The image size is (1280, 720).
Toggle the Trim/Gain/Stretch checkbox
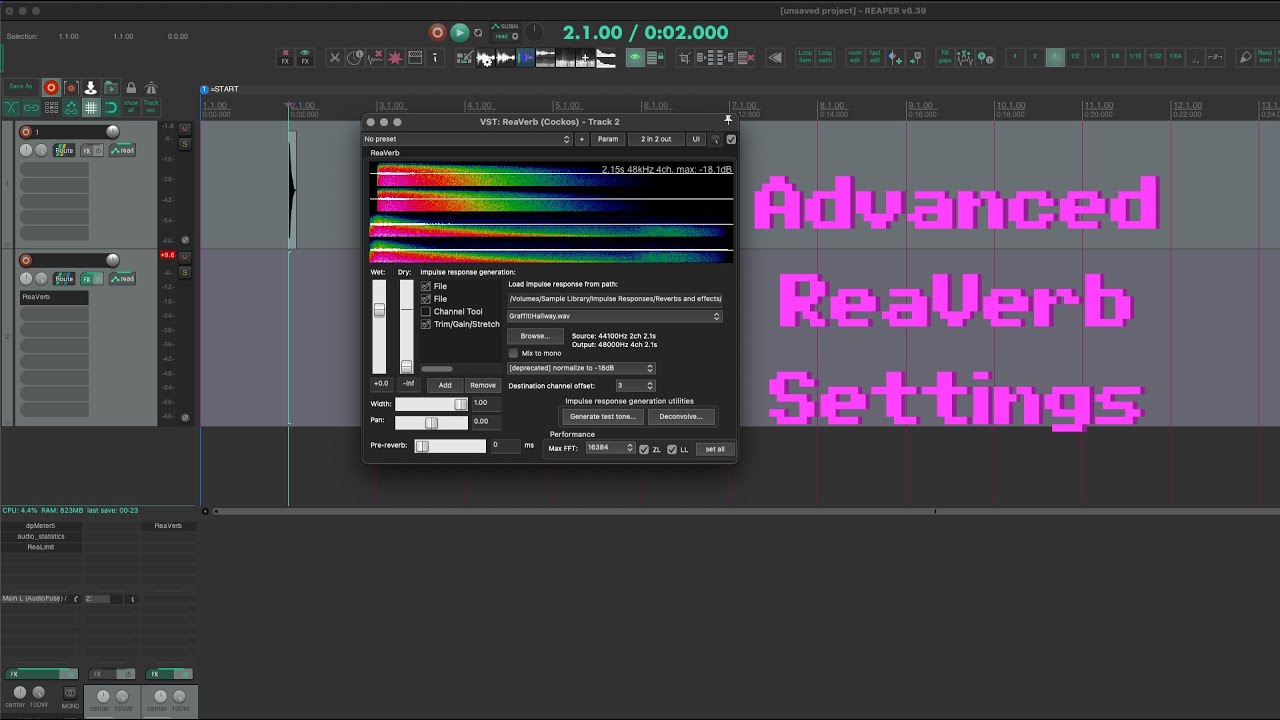pyautogui.click(x=426, y=324)
